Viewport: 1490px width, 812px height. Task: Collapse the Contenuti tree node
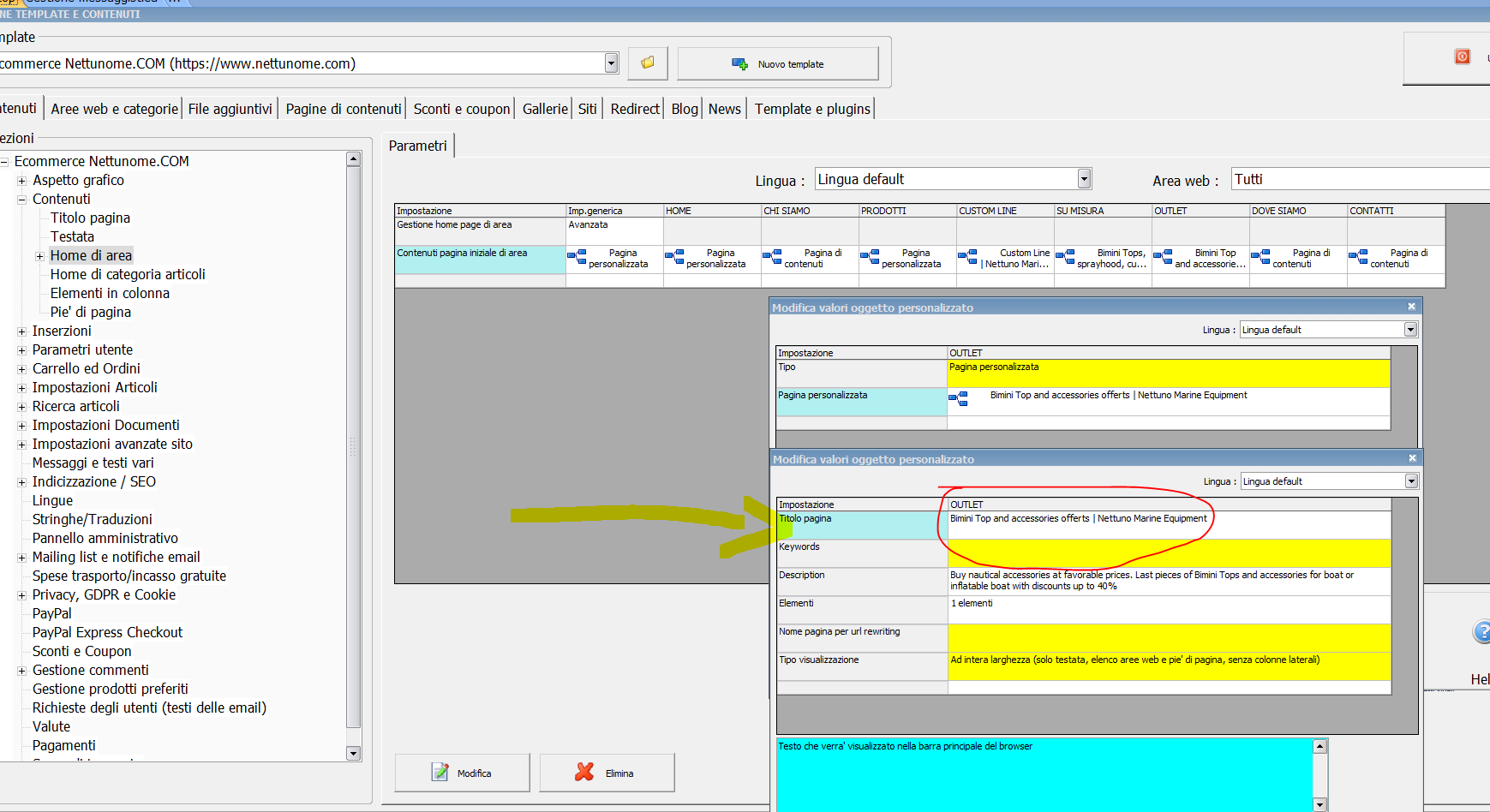click(21, 200)
